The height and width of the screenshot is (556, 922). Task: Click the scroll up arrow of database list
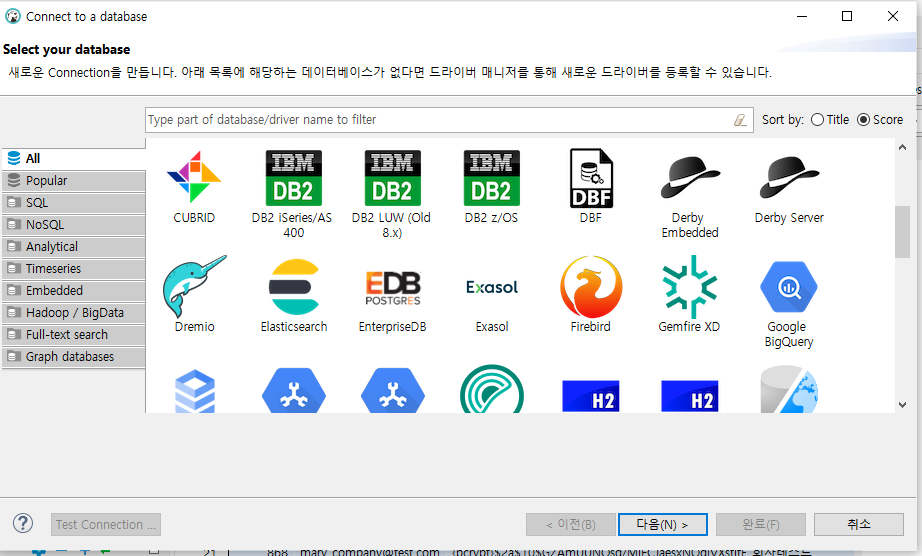903,148
